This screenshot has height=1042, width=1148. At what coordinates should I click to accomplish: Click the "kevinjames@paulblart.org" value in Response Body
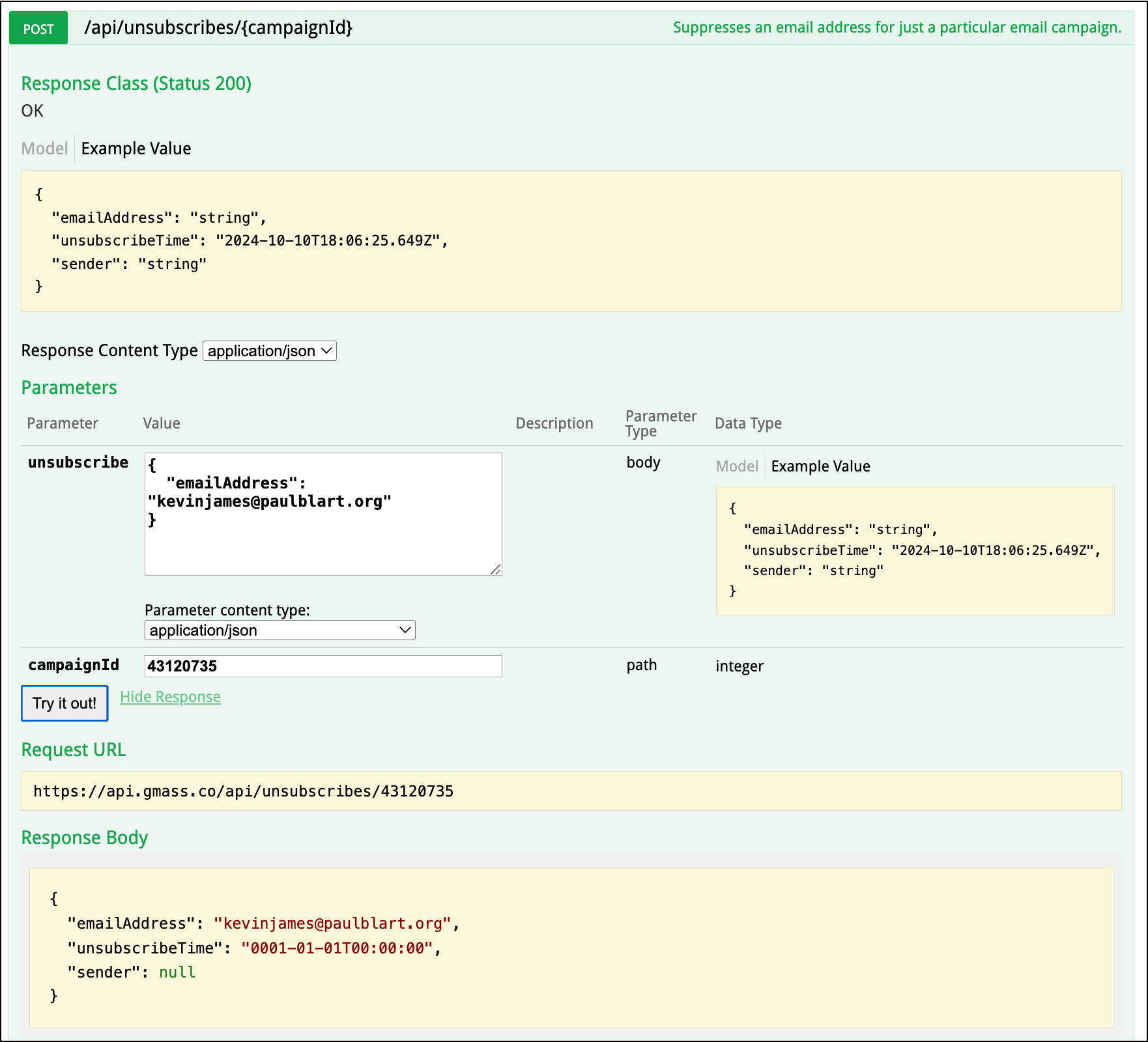click(x=332, y=923)
